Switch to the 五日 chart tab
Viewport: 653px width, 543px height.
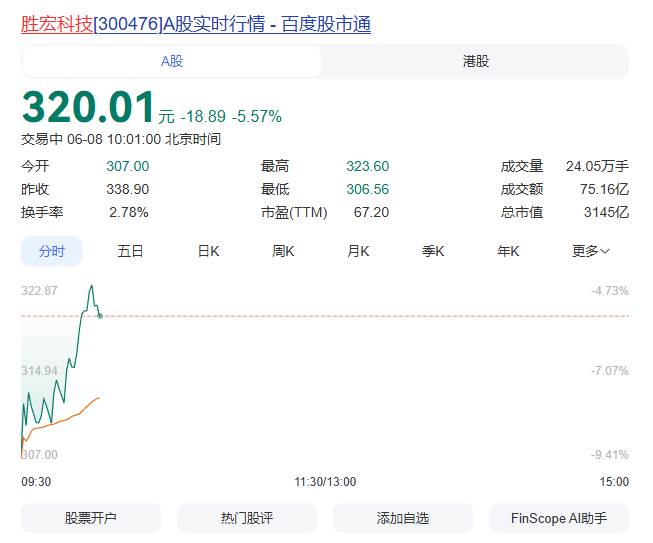click(130, 251)
